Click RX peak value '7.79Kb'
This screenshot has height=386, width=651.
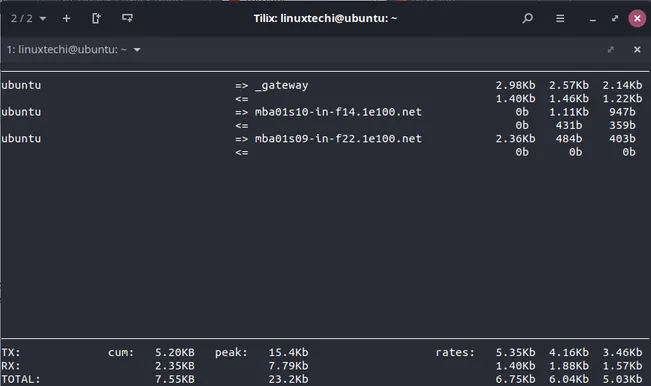[x=288, y=366]
